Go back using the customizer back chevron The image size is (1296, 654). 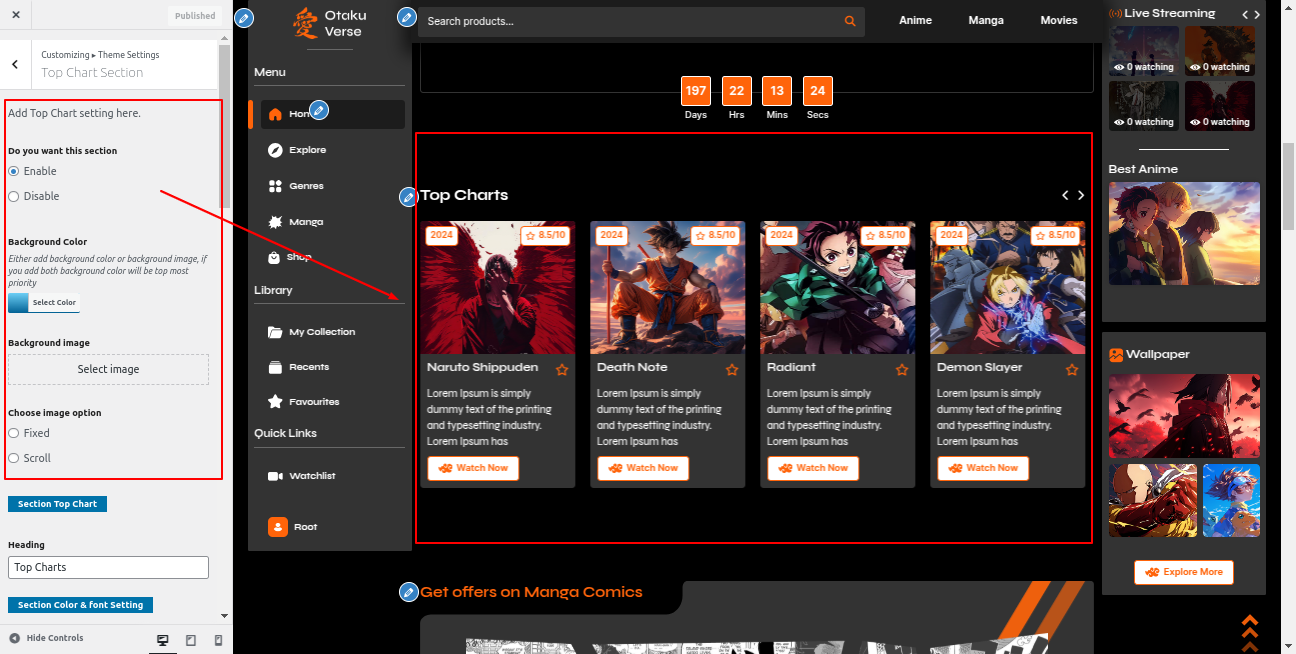(15, 64)
